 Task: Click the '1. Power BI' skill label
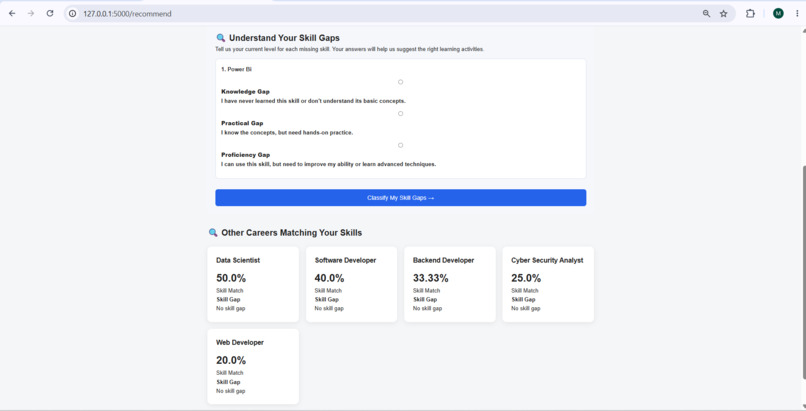[x=236, y=69]
